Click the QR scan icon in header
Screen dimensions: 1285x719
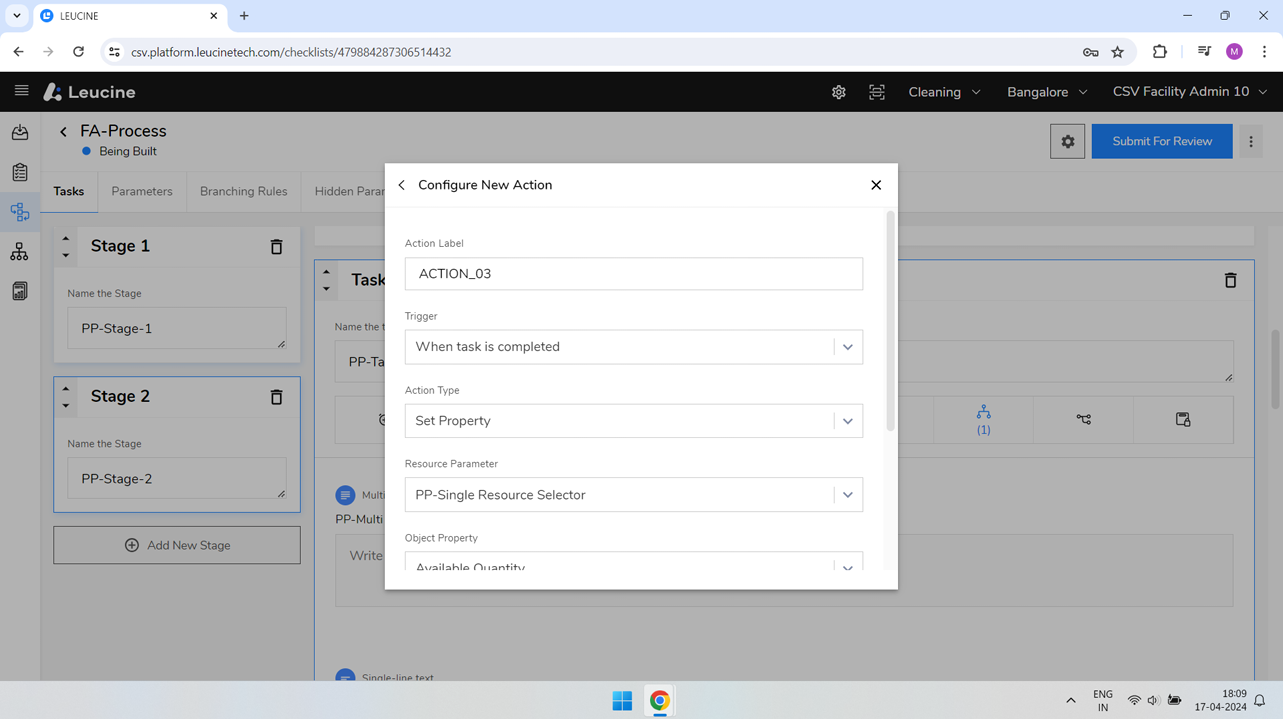(x=876, y=92)
